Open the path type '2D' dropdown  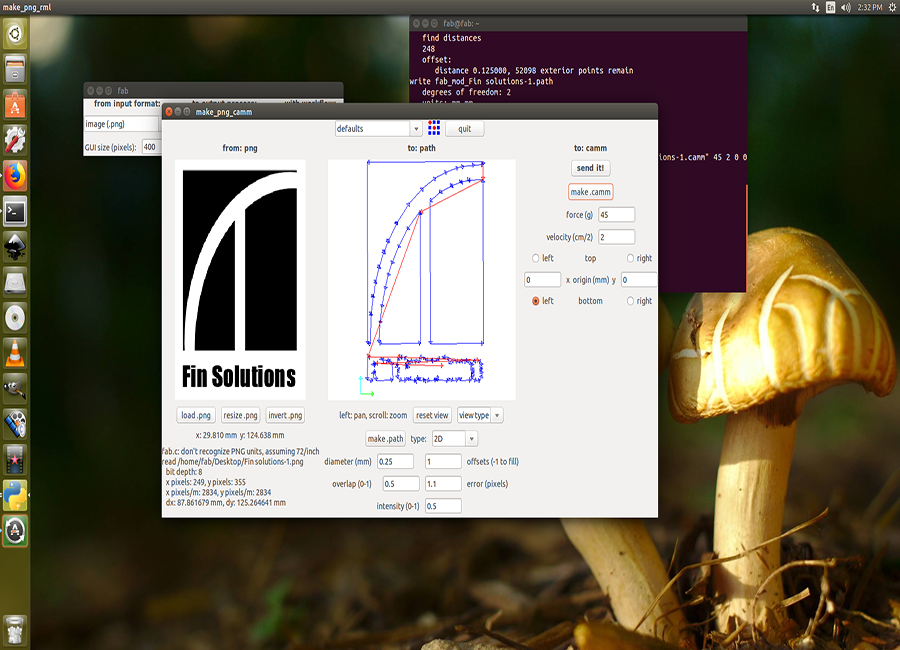pyautogui.click(x=455, y=439)
